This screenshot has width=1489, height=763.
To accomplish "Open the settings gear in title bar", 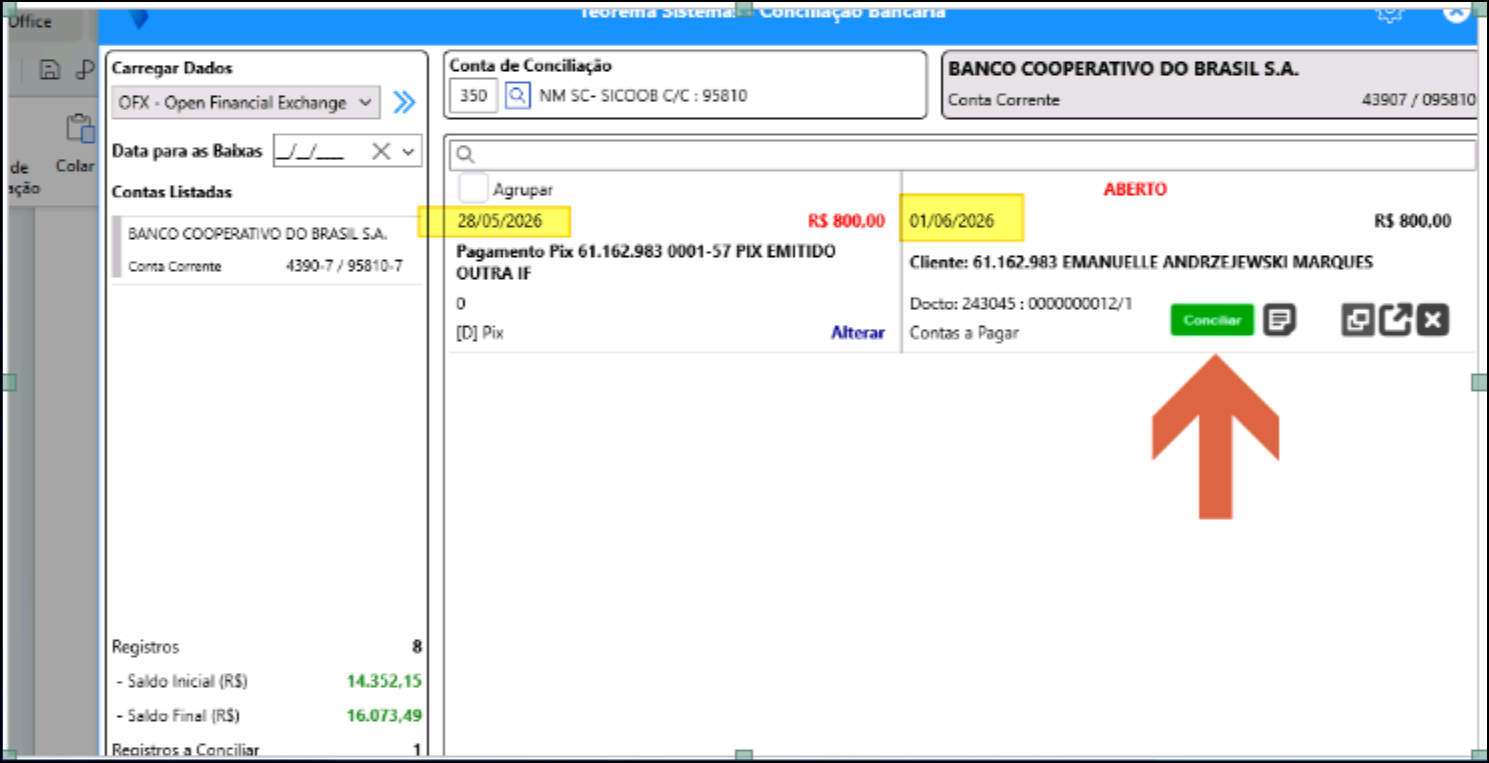I will (x=1388, y=11).
